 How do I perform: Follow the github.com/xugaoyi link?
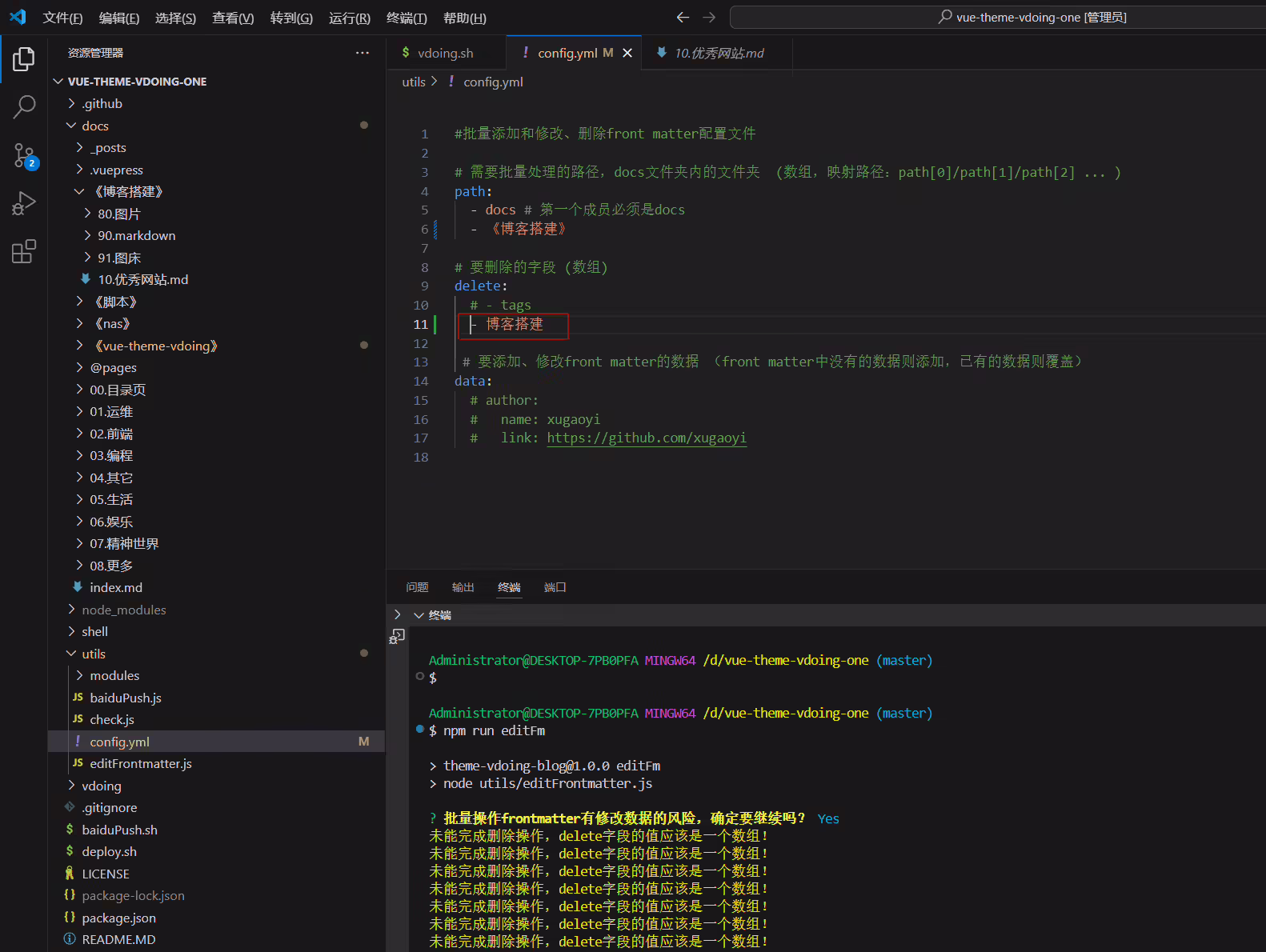(647, 438)
